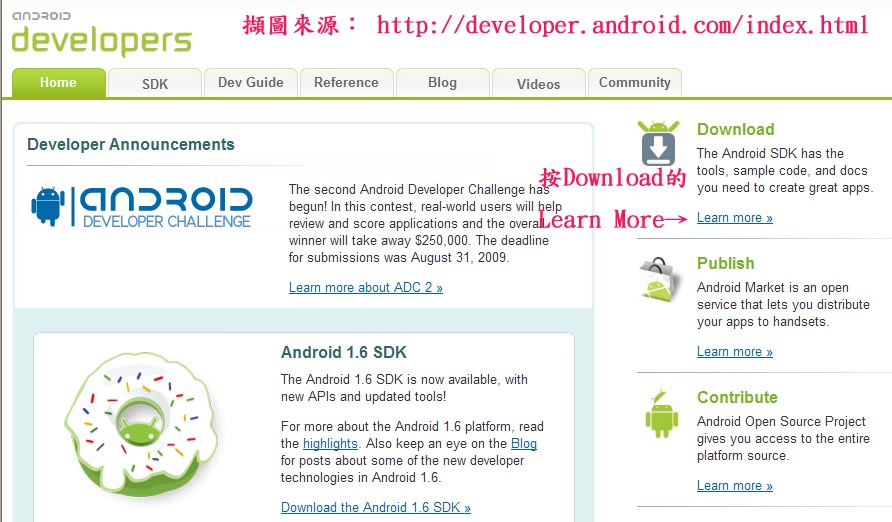Screen dimensions: 892x522
Task: Click the Developer Announcements heading
Action: [x=131, y=145]
